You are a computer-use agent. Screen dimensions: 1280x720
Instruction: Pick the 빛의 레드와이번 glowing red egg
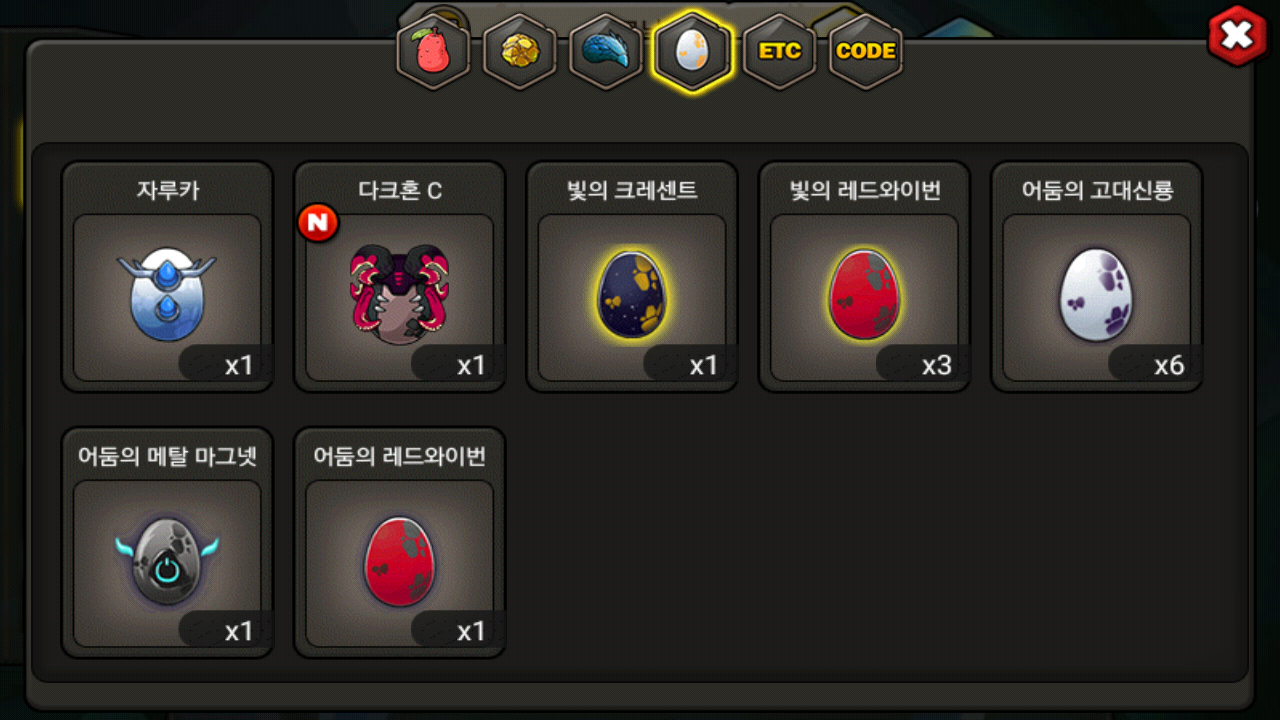pyautogui.click(x=864, y=295)
